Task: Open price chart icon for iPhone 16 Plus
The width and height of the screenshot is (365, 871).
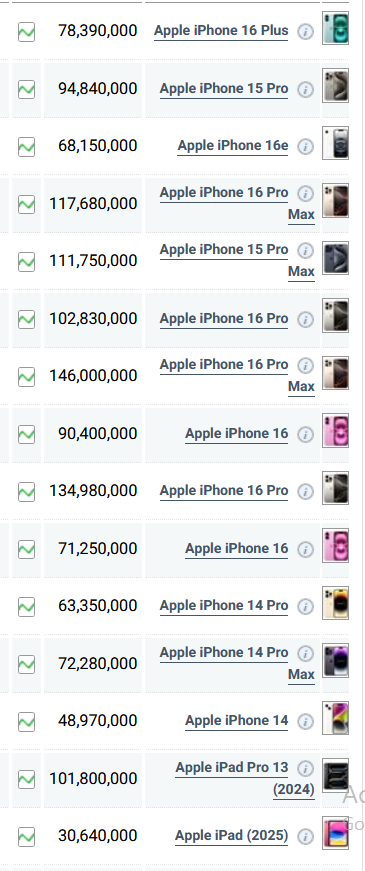Action: [x=26, y=32]
